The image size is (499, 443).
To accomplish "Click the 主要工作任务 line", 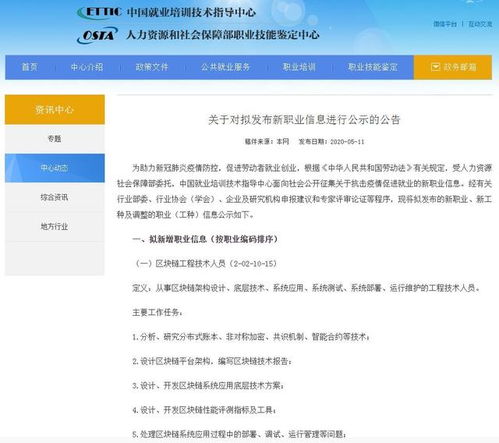I will coord(157,313).
